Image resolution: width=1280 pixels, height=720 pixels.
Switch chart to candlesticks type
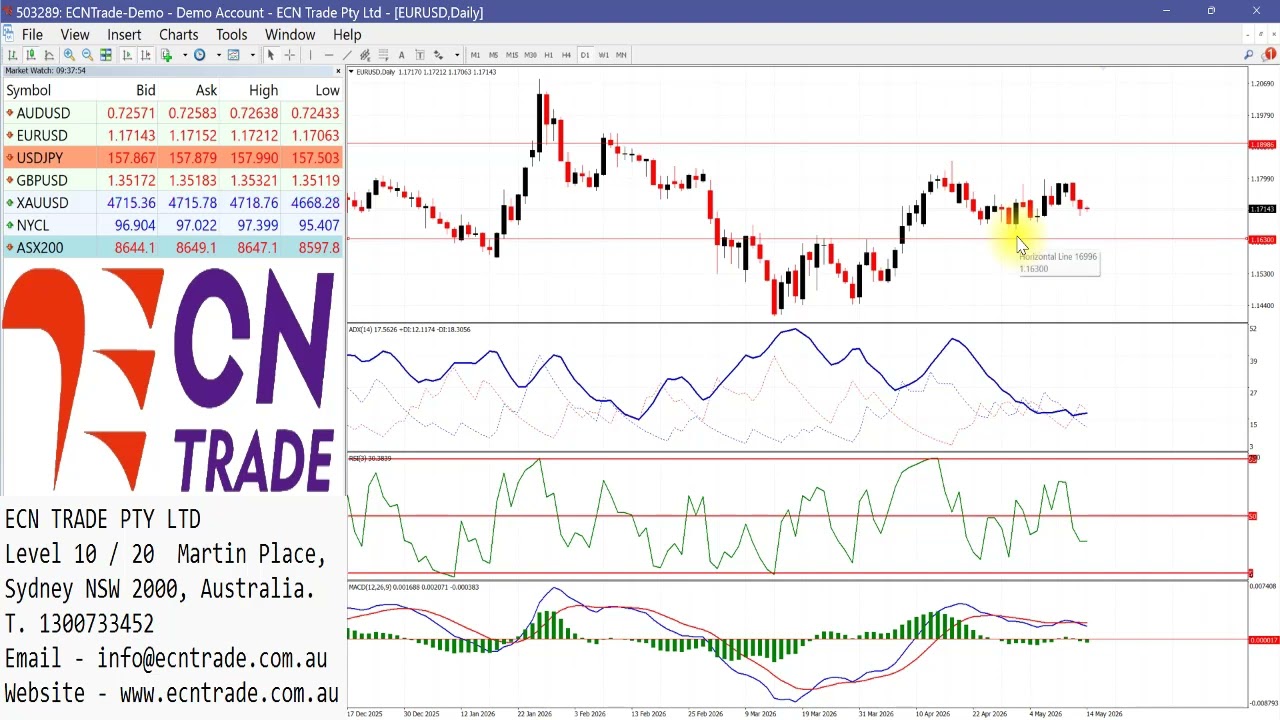coord(31,55)
